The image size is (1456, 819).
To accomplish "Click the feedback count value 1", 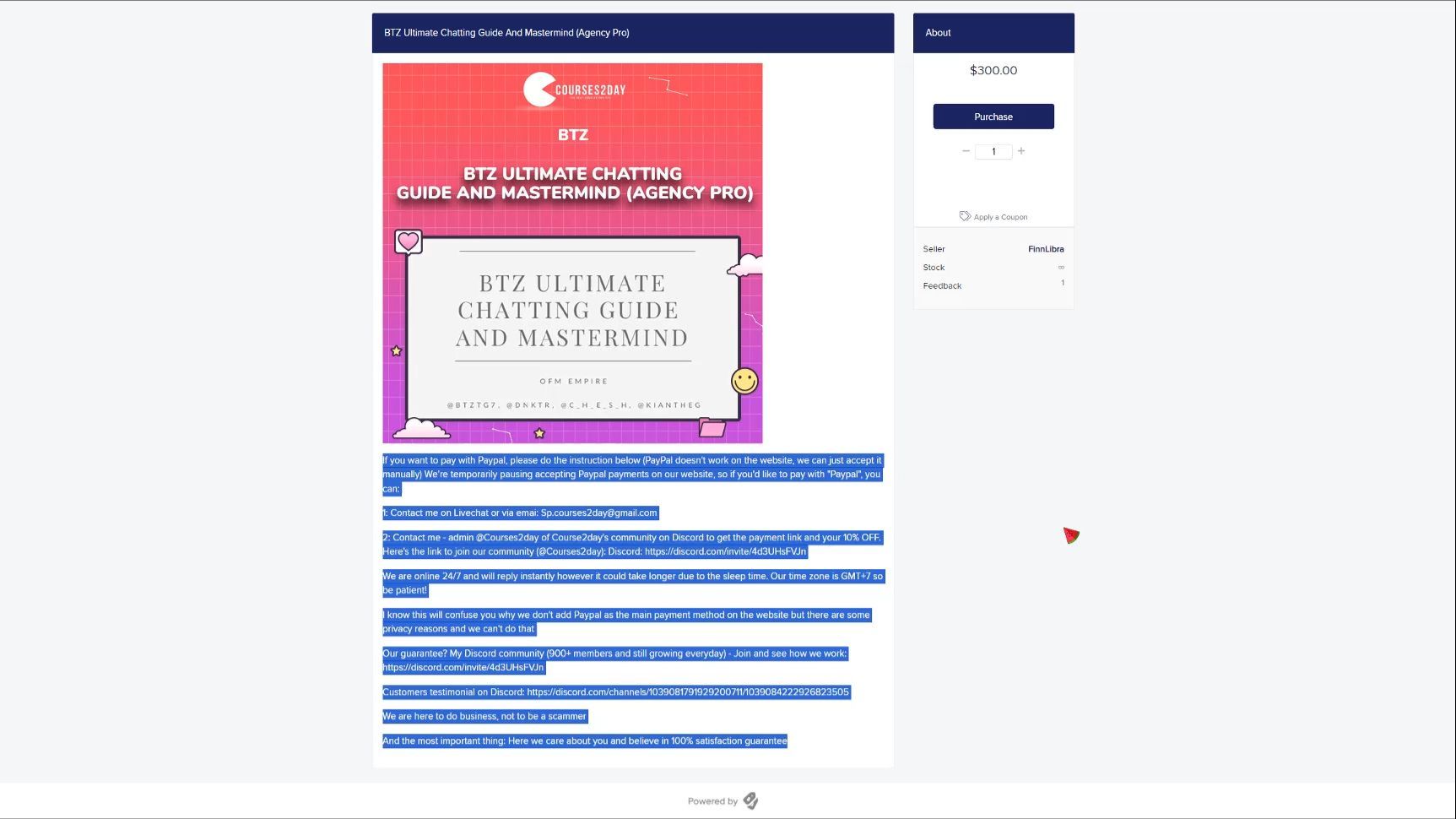I will pyautogui.click(x=1063, y=283).
